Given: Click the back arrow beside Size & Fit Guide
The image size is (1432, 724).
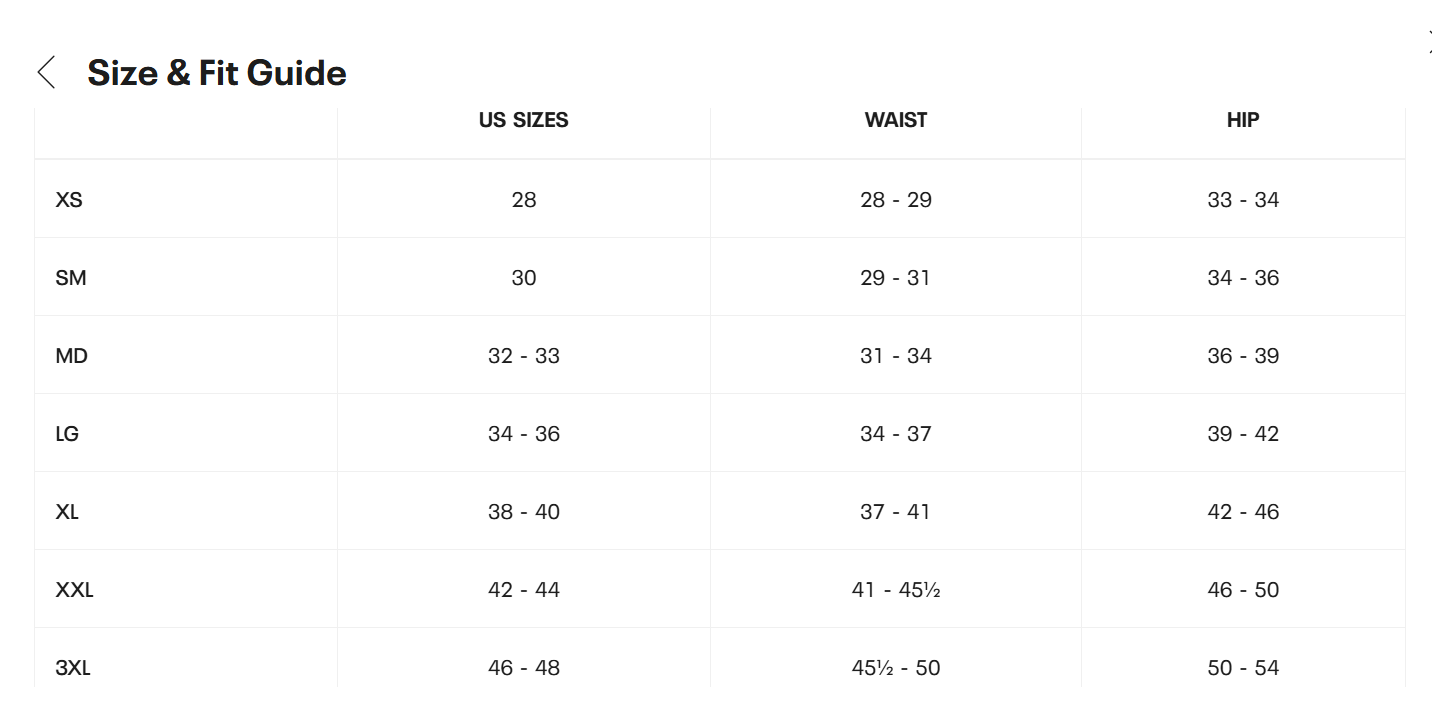Looking at the screenshot, I should pos(46,73).
